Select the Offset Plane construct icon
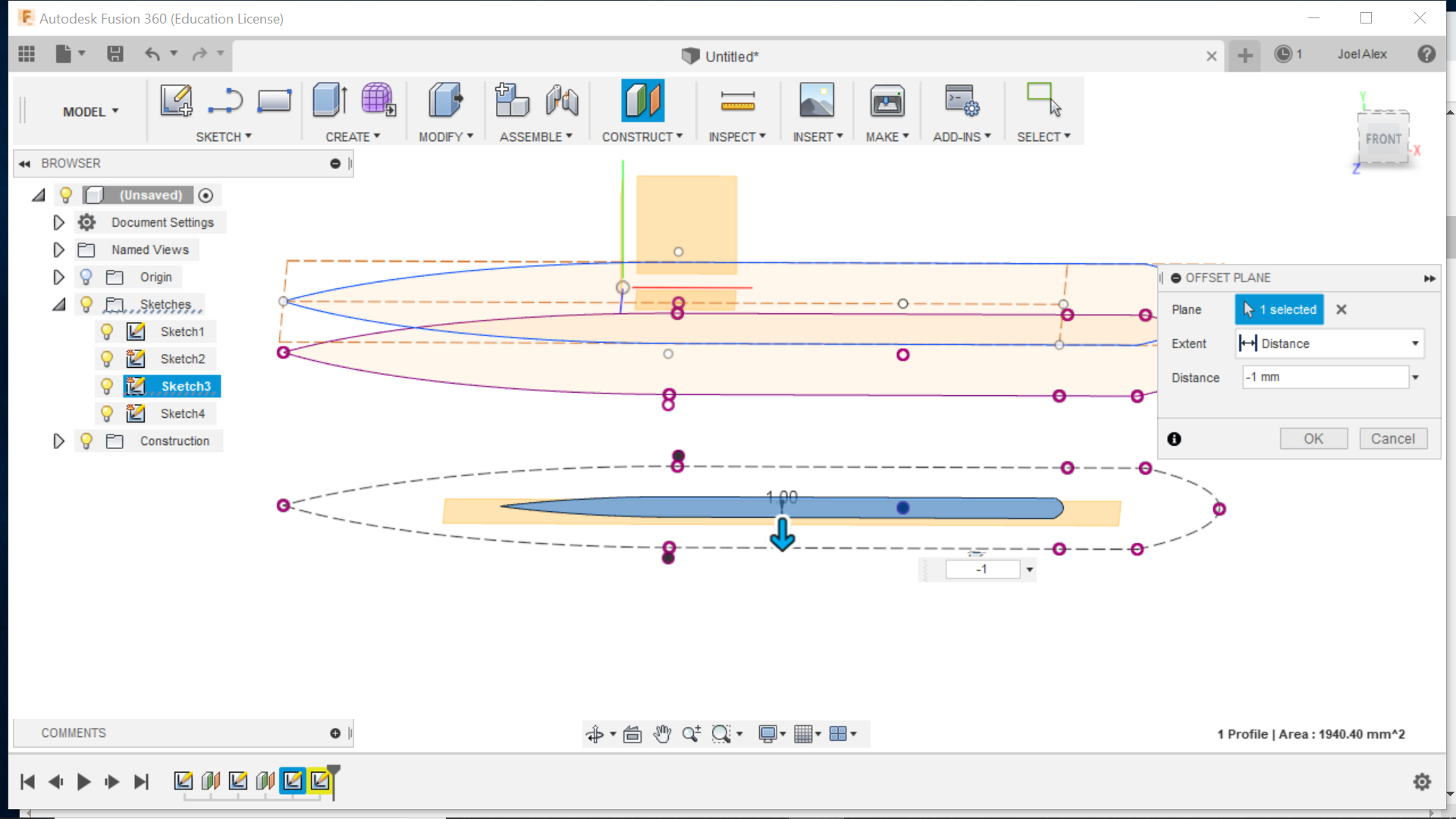This screenshot has width=1456, height=819. pos(642,100)
